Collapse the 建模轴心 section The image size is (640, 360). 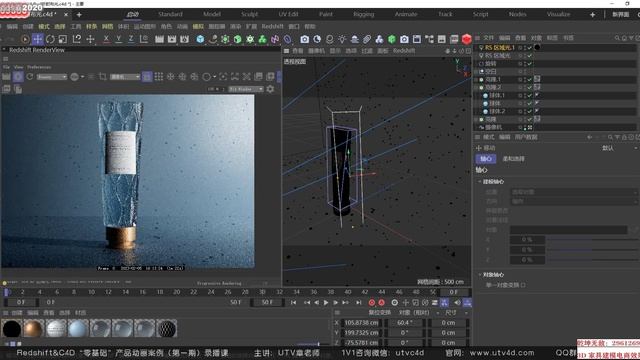pos(480,182)
